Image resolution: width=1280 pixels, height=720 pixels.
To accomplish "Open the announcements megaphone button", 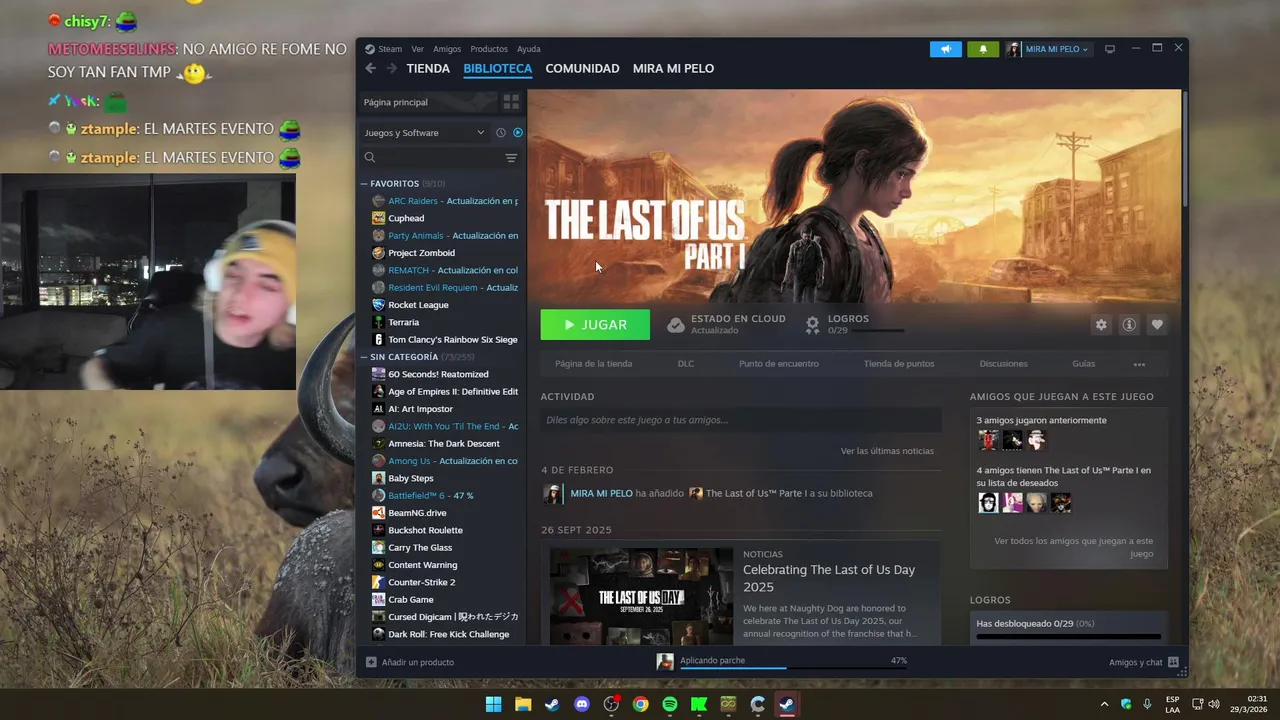I will click(x=945, y=49).
